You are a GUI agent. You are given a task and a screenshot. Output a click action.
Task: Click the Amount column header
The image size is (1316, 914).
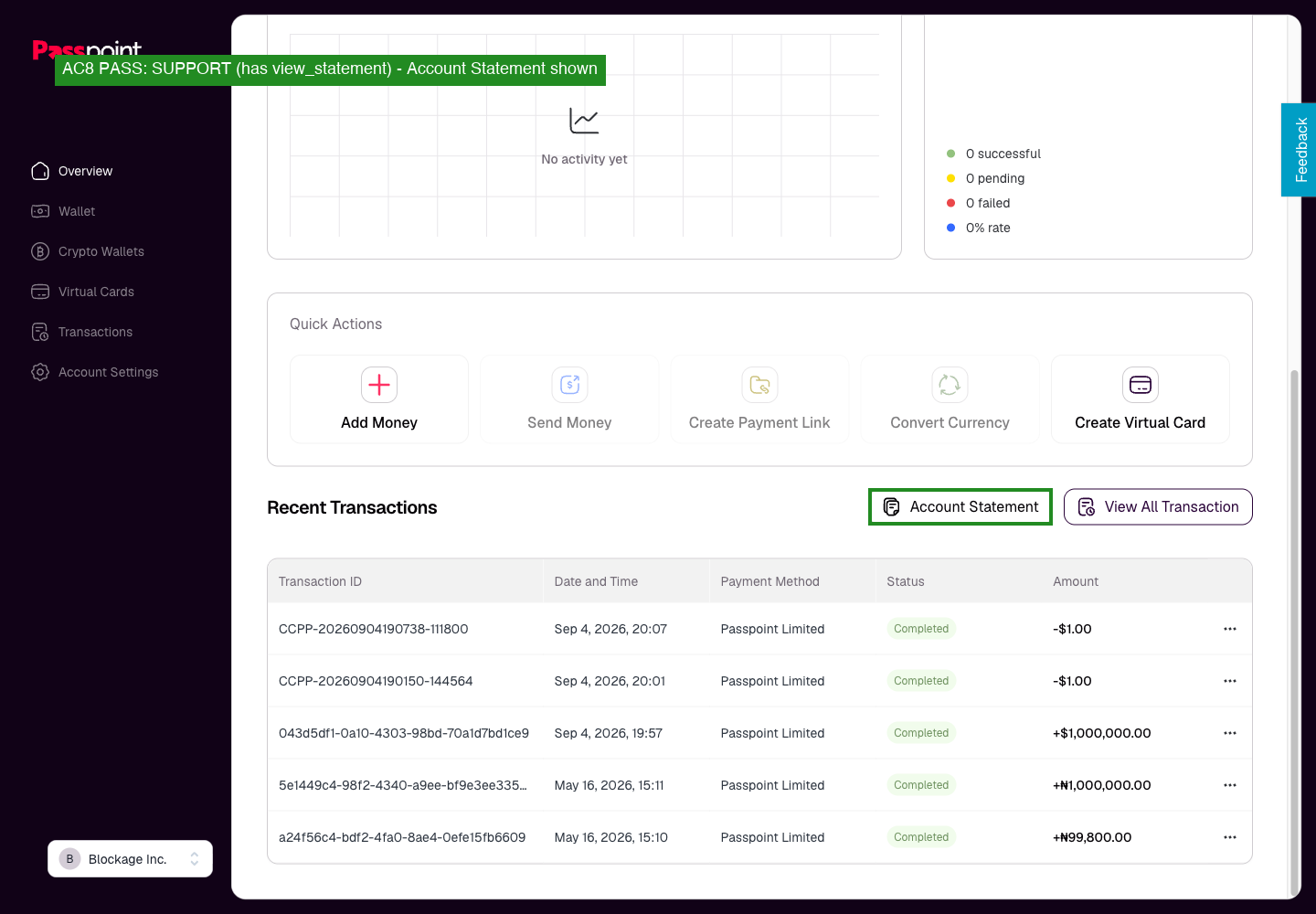[1076, 581]
